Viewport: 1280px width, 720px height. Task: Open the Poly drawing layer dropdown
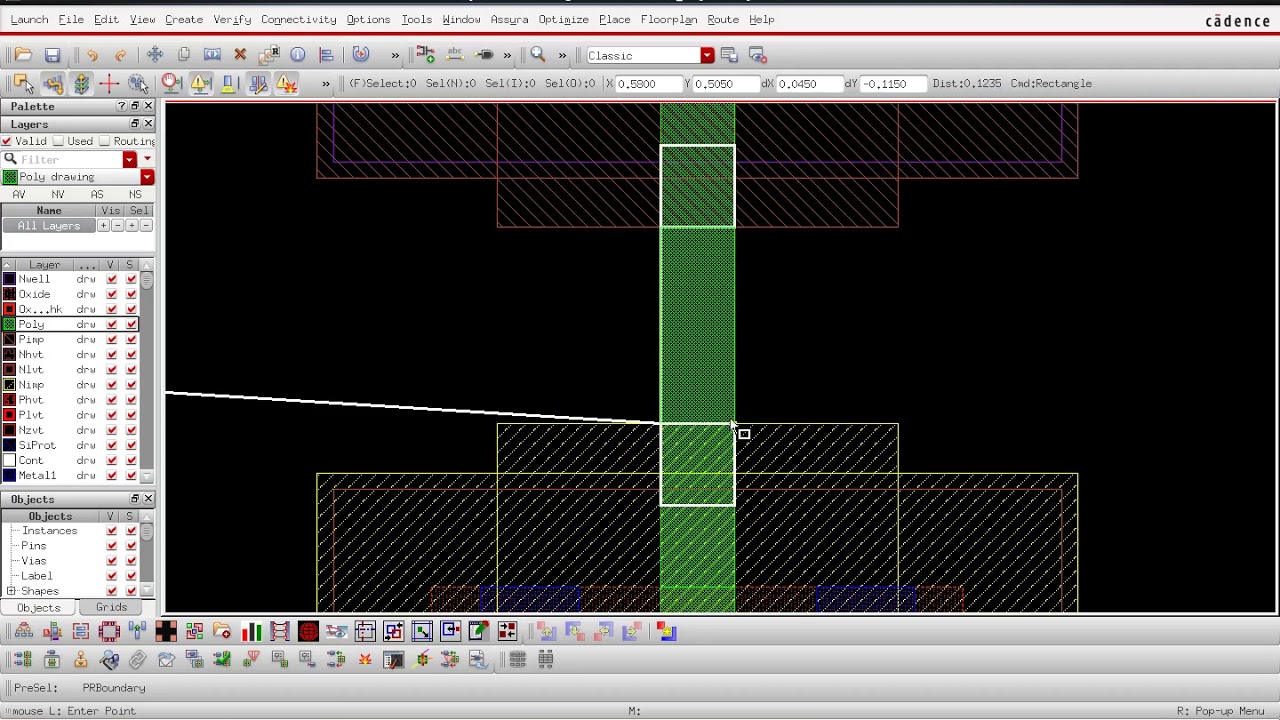pyautogui.click(x=147, y=177)
